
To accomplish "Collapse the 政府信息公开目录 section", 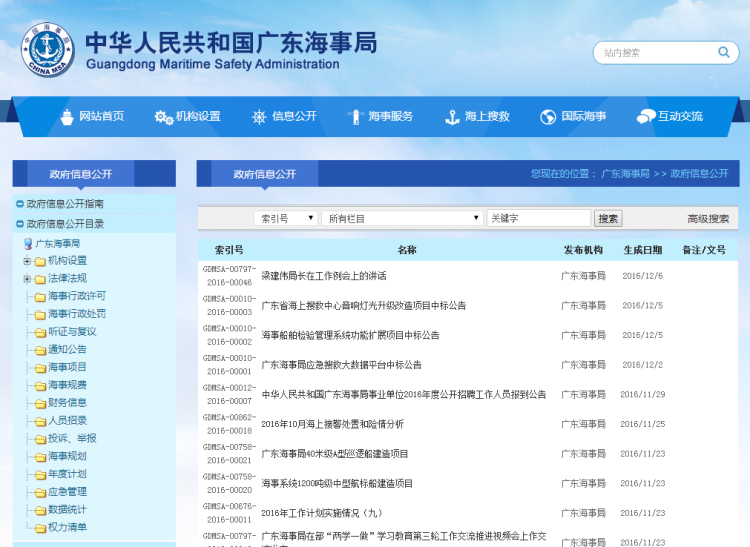I will [20, 224].
